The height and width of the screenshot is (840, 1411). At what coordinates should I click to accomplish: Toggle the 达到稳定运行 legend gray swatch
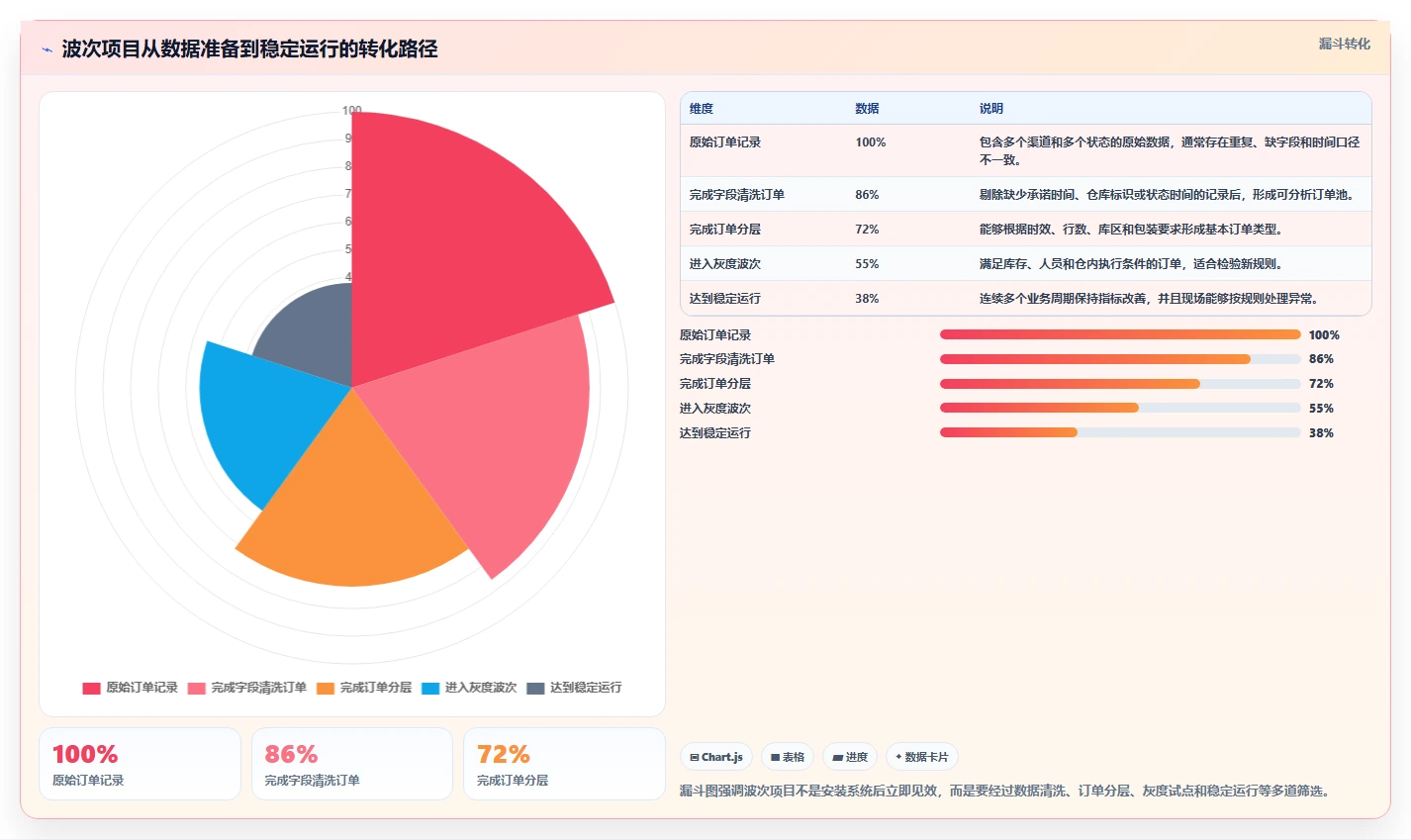[x=535, y=688]
